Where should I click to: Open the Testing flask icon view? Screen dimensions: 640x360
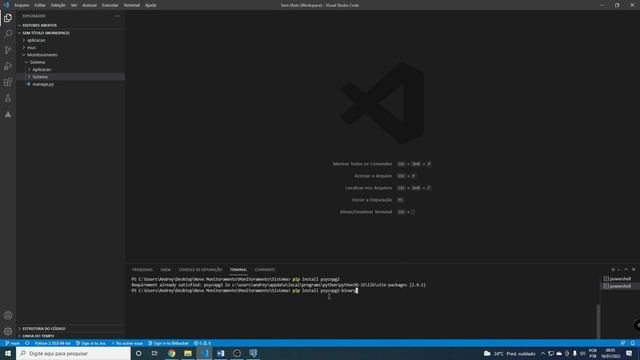[8, 98]
